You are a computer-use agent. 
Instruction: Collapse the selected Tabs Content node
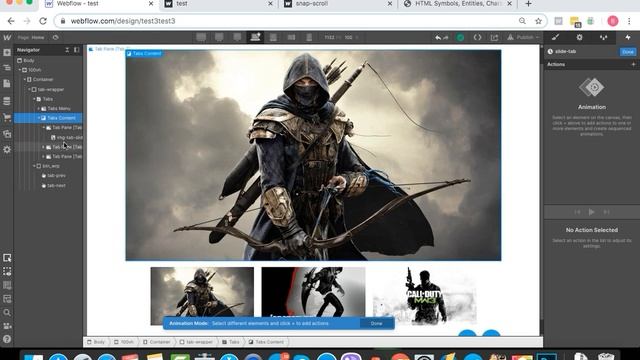click(39, 118)
